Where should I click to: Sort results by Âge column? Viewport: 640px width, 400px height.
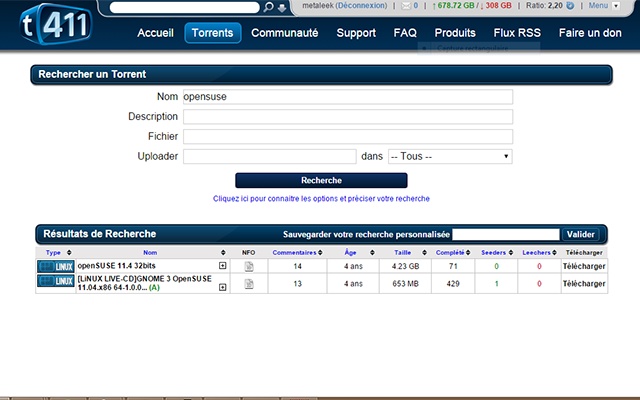tap(350, 253)
